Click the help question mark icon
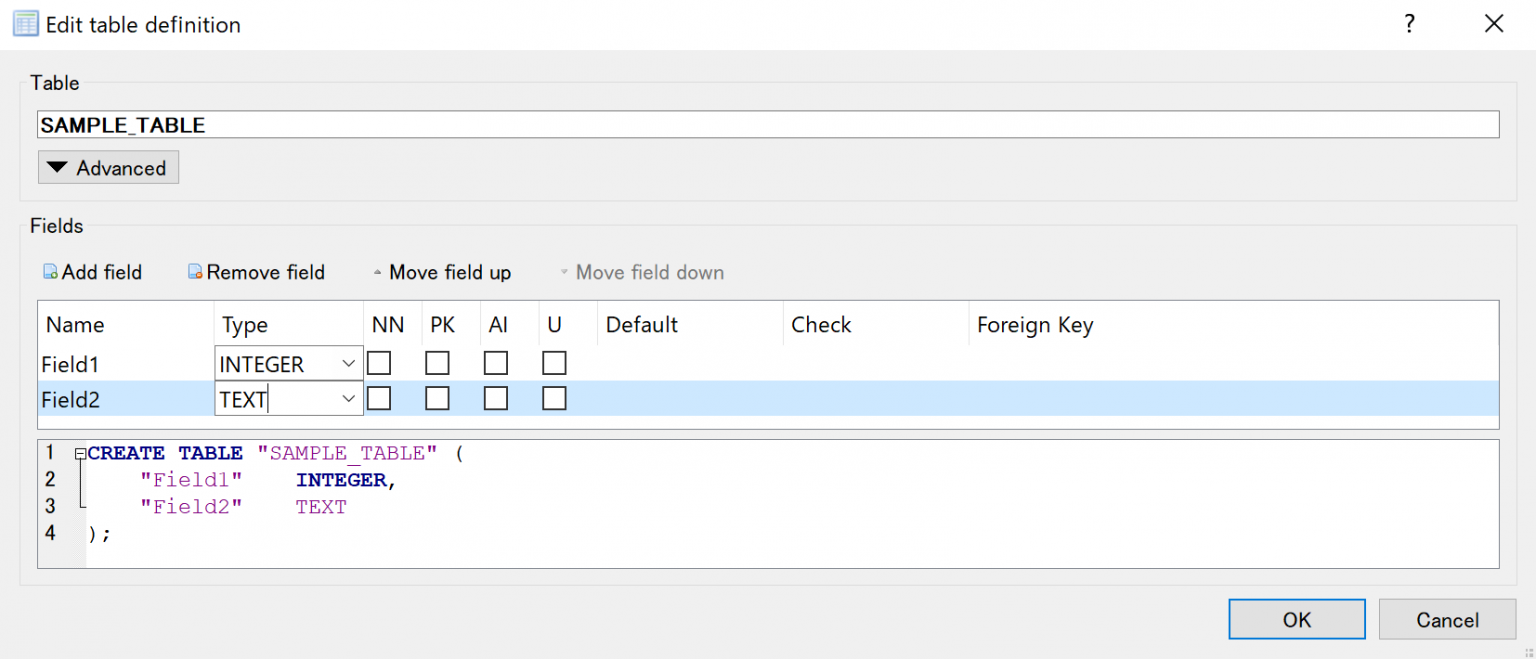Image resolution: width=1536 pixels, height=659 pixels. (x=1409, y=23)
